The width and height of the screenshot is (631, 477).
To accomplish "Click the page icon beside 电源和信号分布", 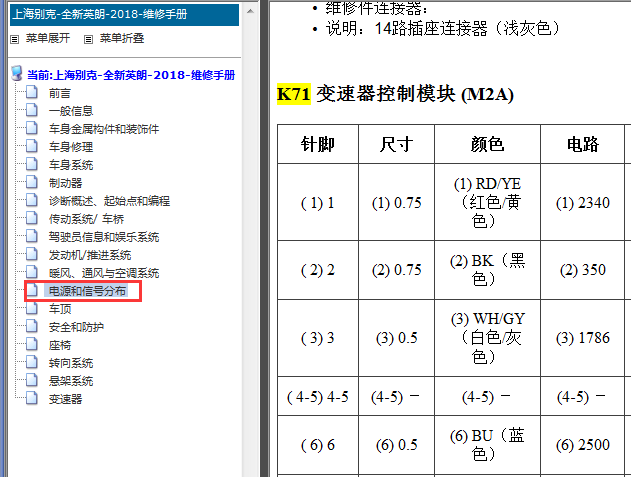I will tap(32, 290).
